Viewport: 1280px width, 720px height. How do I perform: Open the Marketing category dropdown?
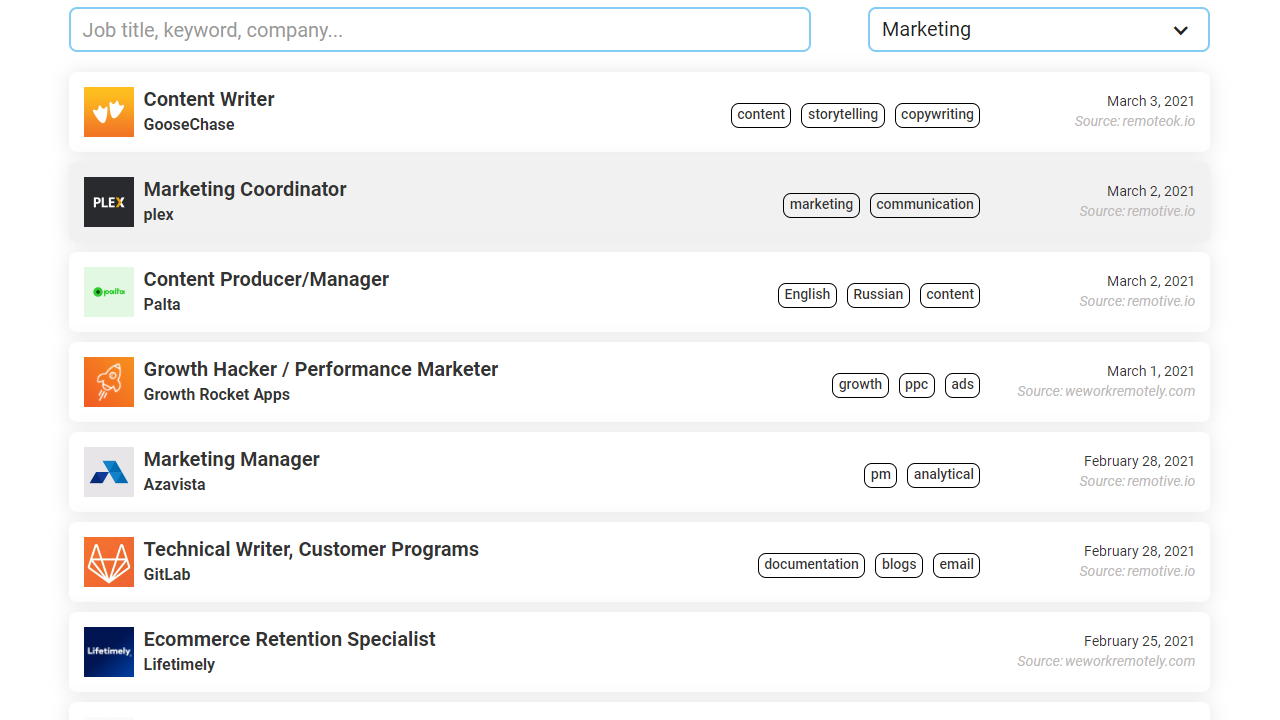point(1039,30)
